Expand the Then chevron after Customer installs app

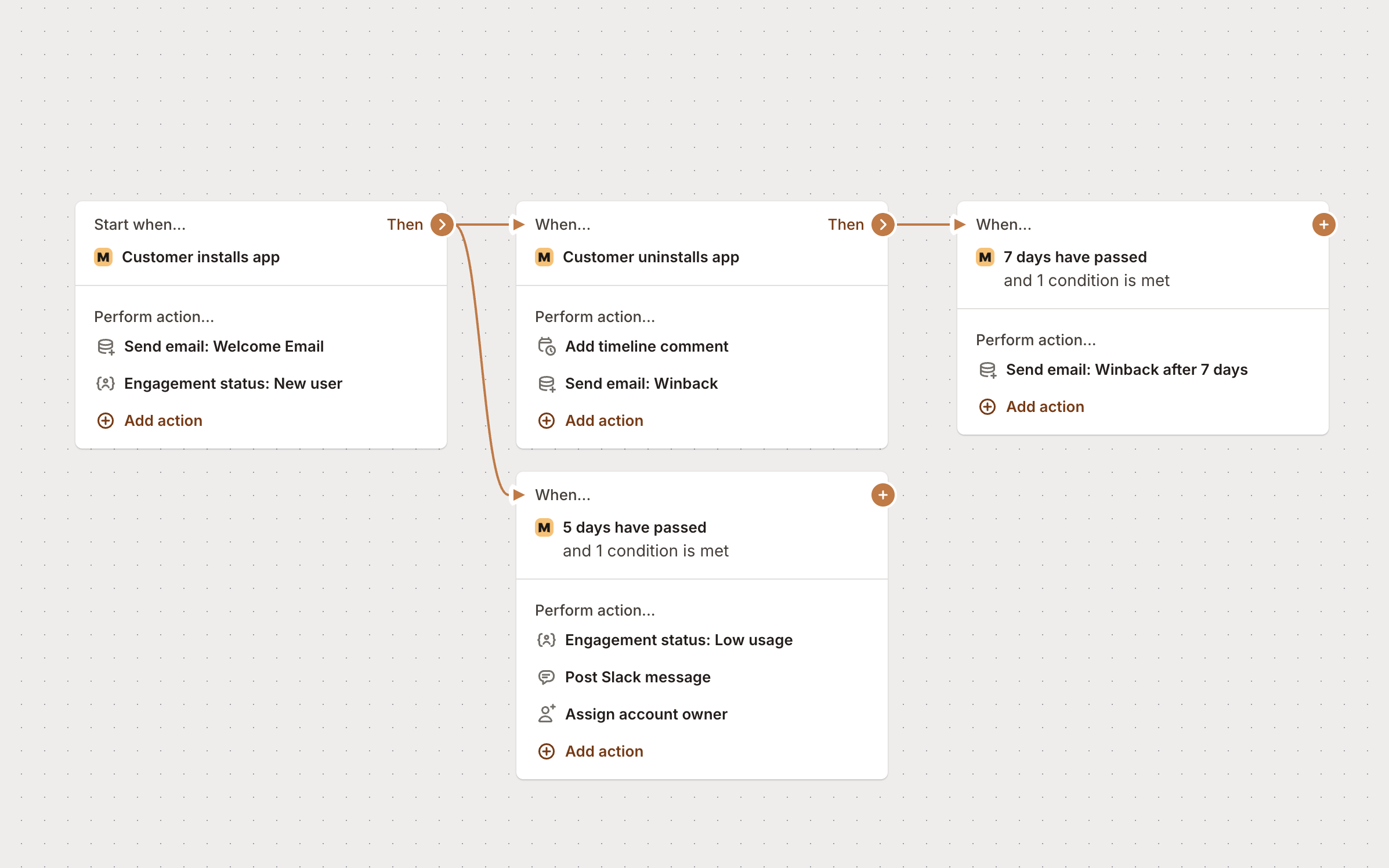(442, 225)
